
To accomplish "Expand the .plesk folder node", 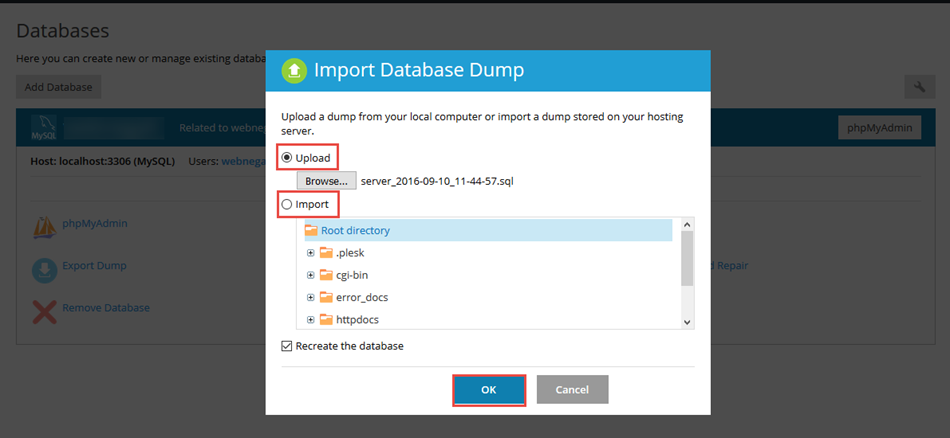I will tap(311, 253).
